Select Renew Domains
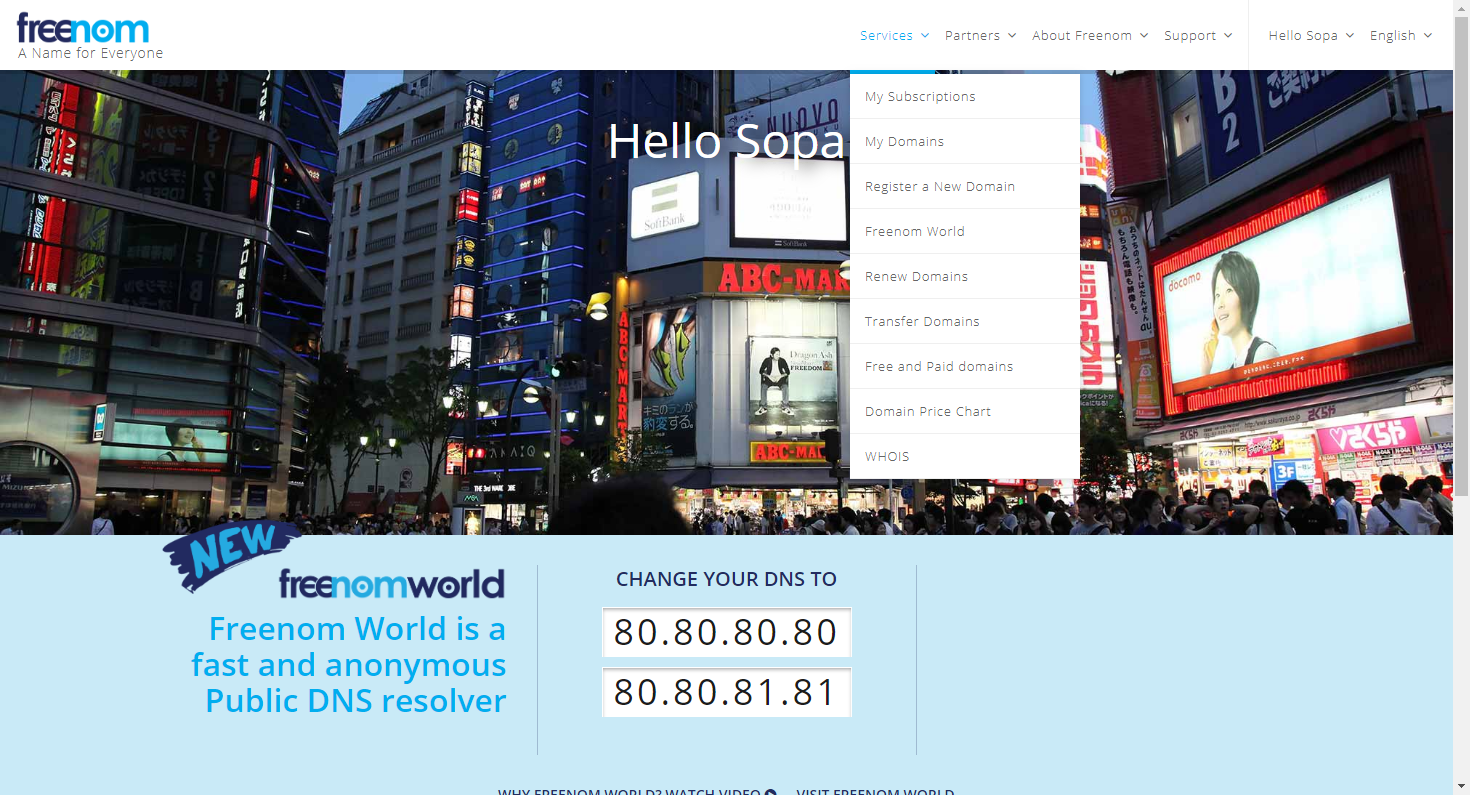The image size is (1470, 795). coord(965,276)
